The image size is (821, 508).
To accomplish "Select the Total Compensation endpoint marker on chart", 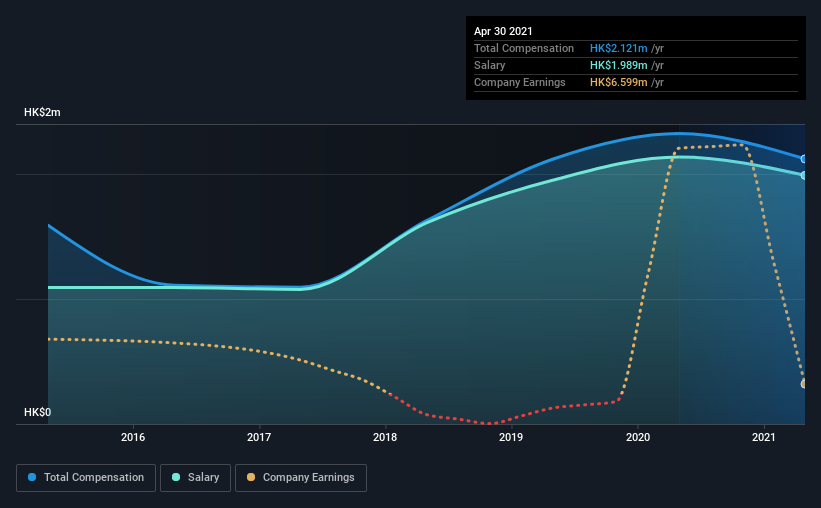I will [803, 159].
